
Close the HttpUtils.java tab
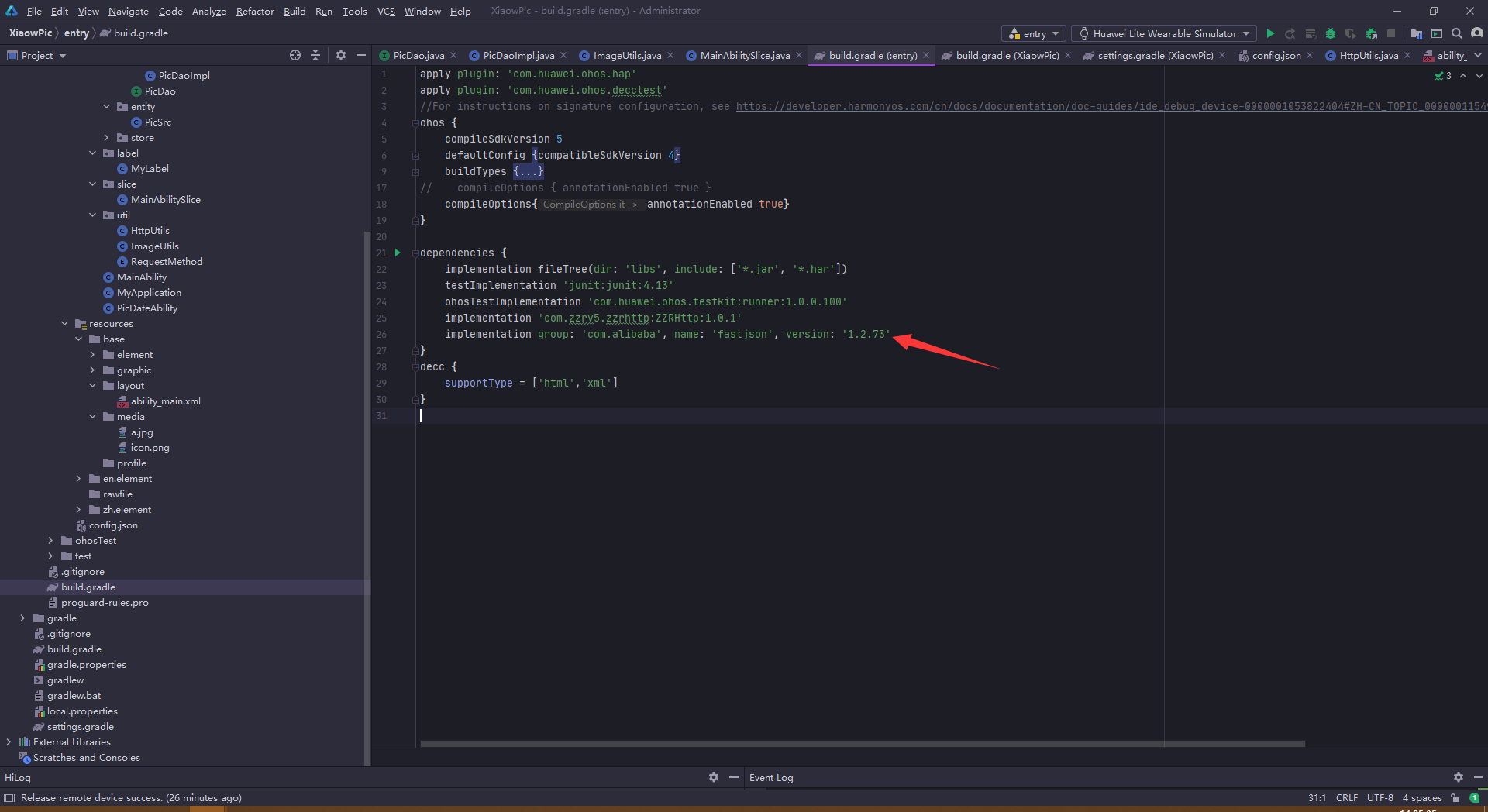1407,55
